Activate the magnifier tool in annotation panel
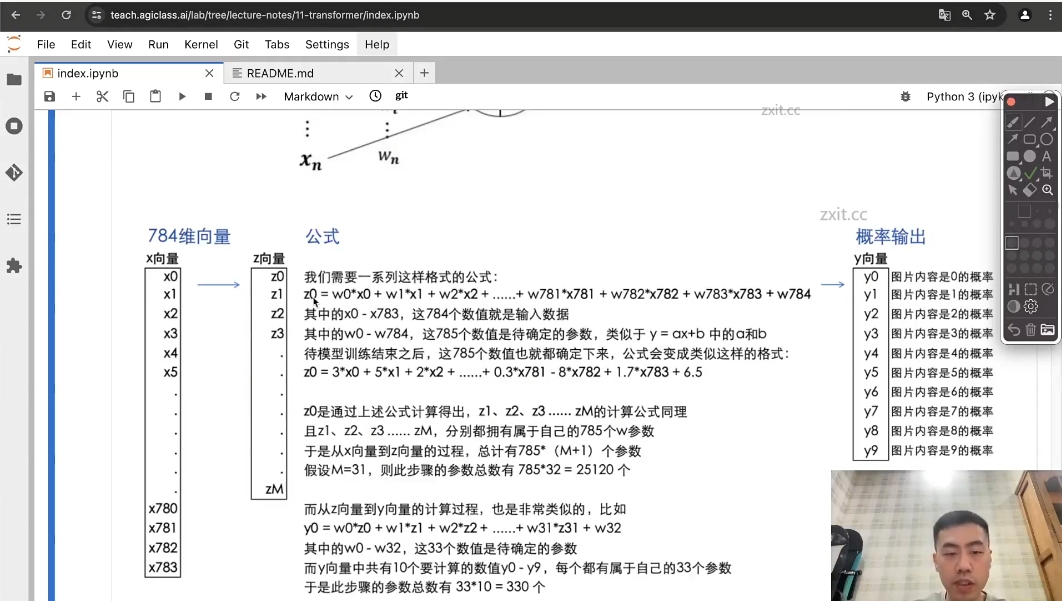This screenshot has width=1062, height=601. tap(1049, 191)
